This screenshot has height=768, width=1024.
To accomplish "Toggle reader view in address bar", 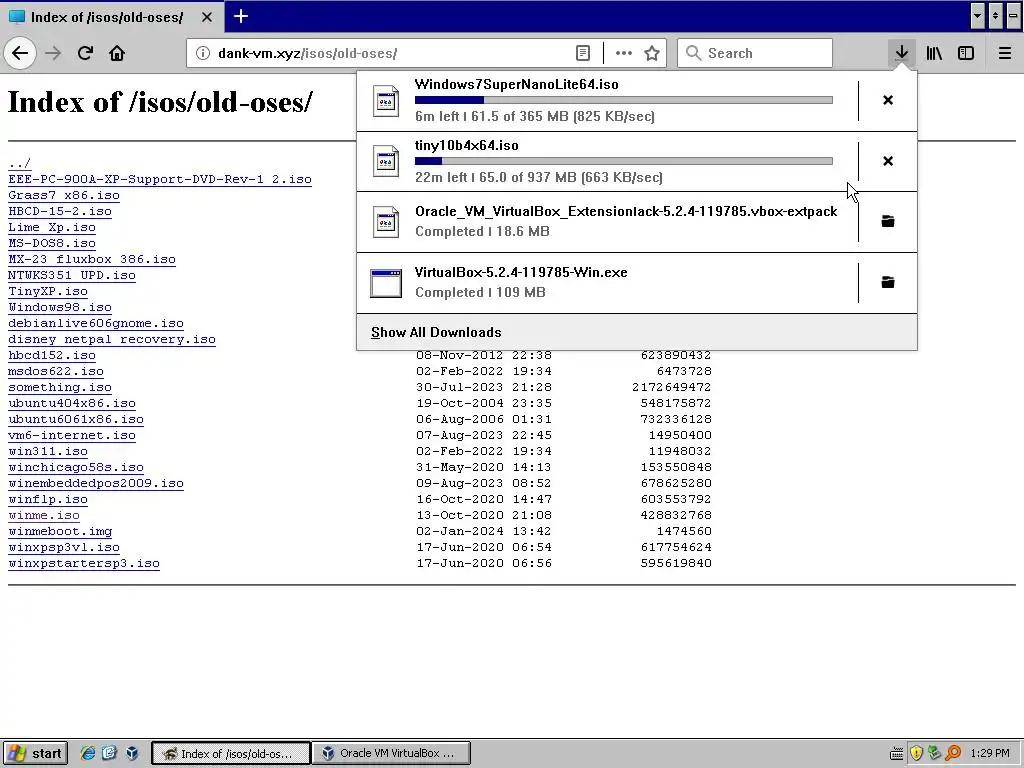I will 583,53.
